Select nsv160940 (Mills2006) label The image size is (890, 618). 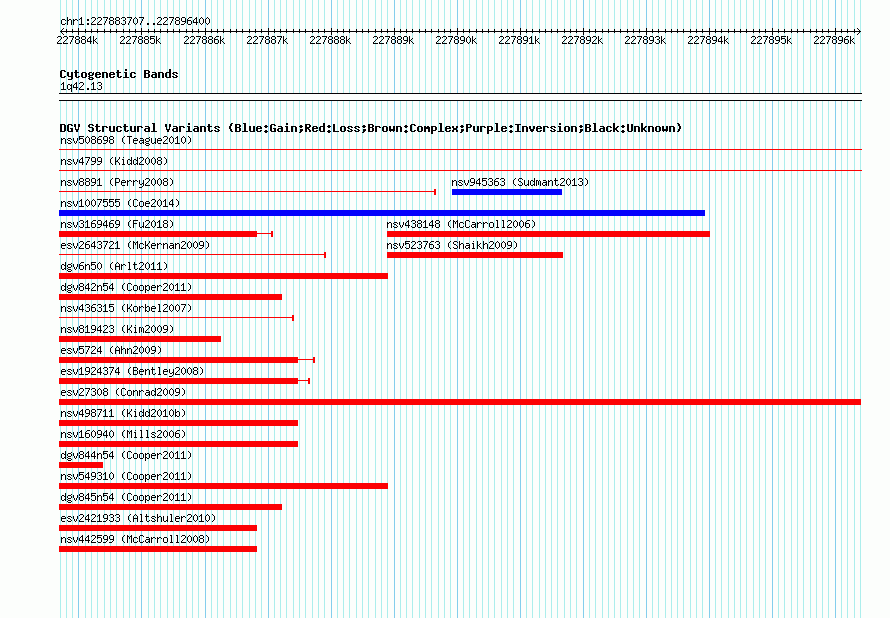click(x=123, y=434)
